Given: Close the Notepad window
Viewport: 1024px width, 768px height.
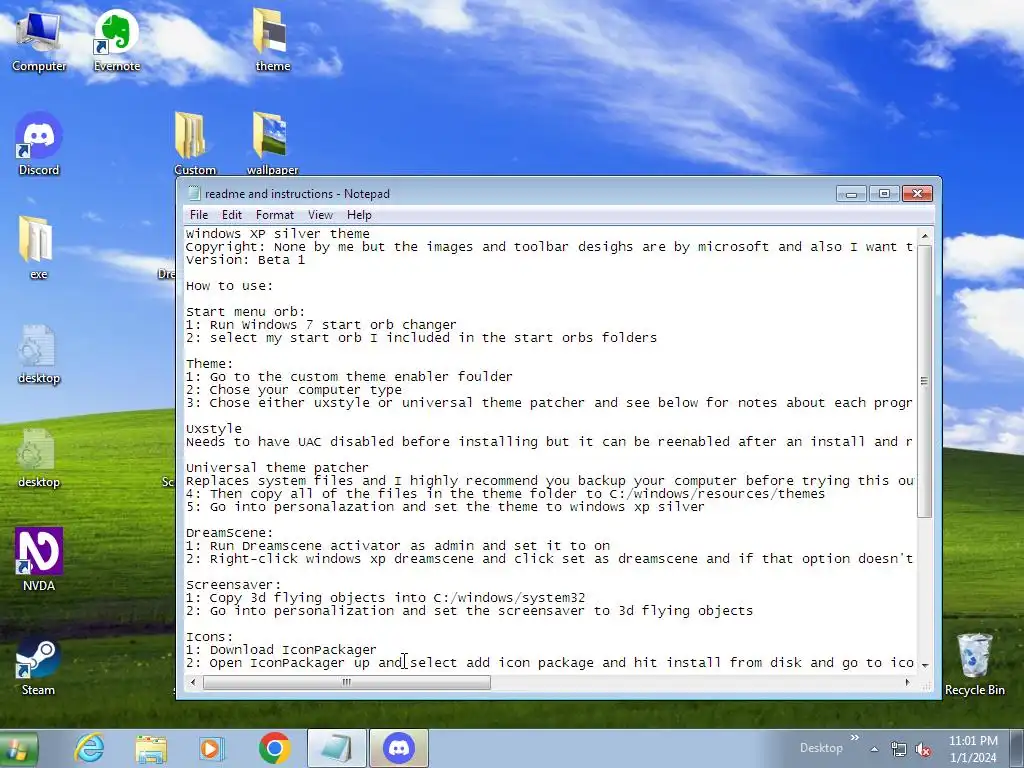Looking at the screenshot, I should coord(917,193).
